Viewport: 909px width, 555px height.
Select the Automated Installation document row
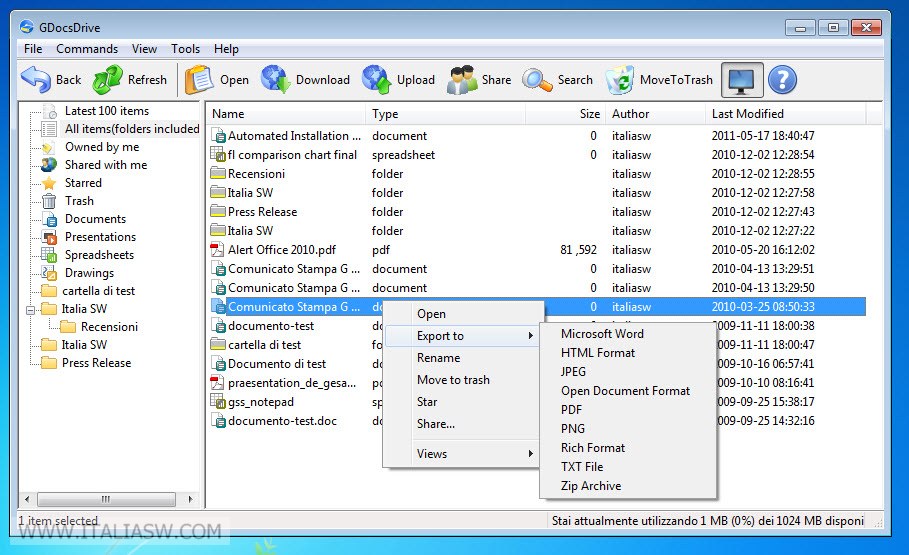[537, 136]
